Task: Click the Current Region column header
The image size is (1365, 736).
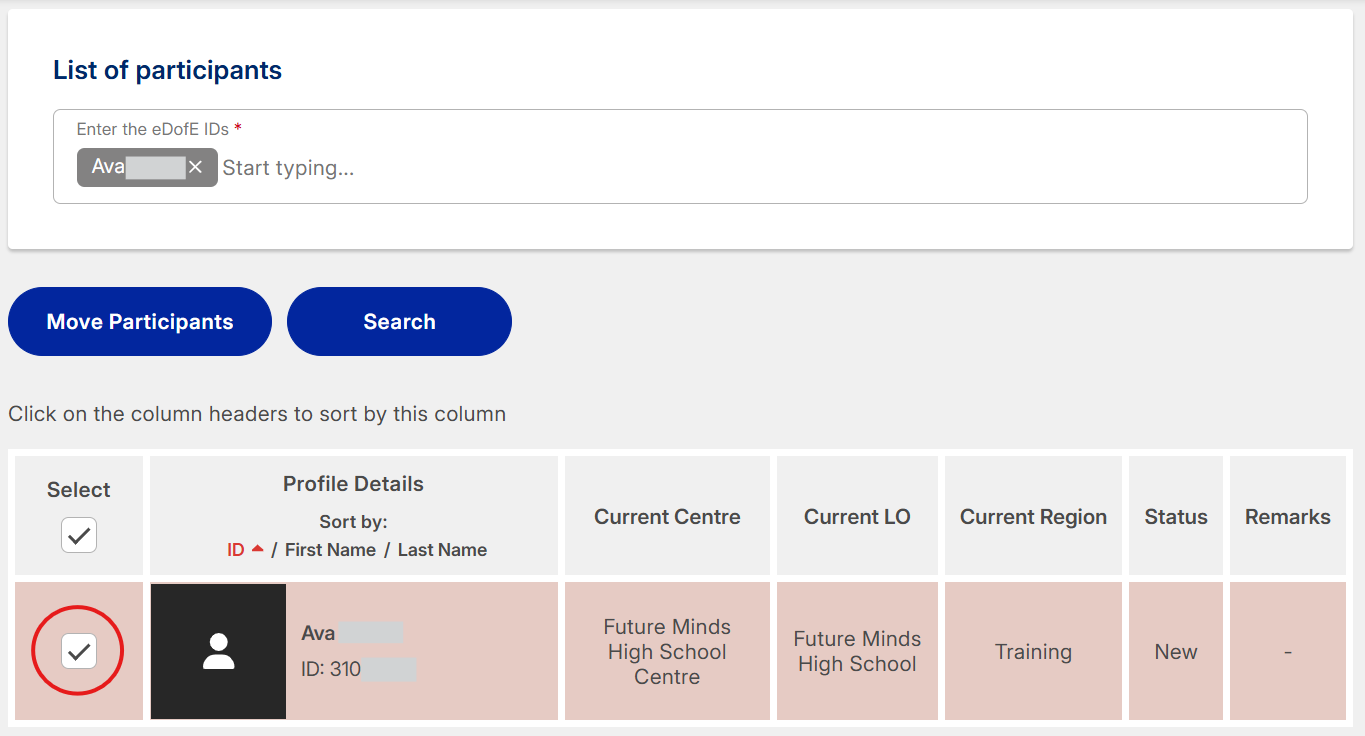Action: 1033,517
